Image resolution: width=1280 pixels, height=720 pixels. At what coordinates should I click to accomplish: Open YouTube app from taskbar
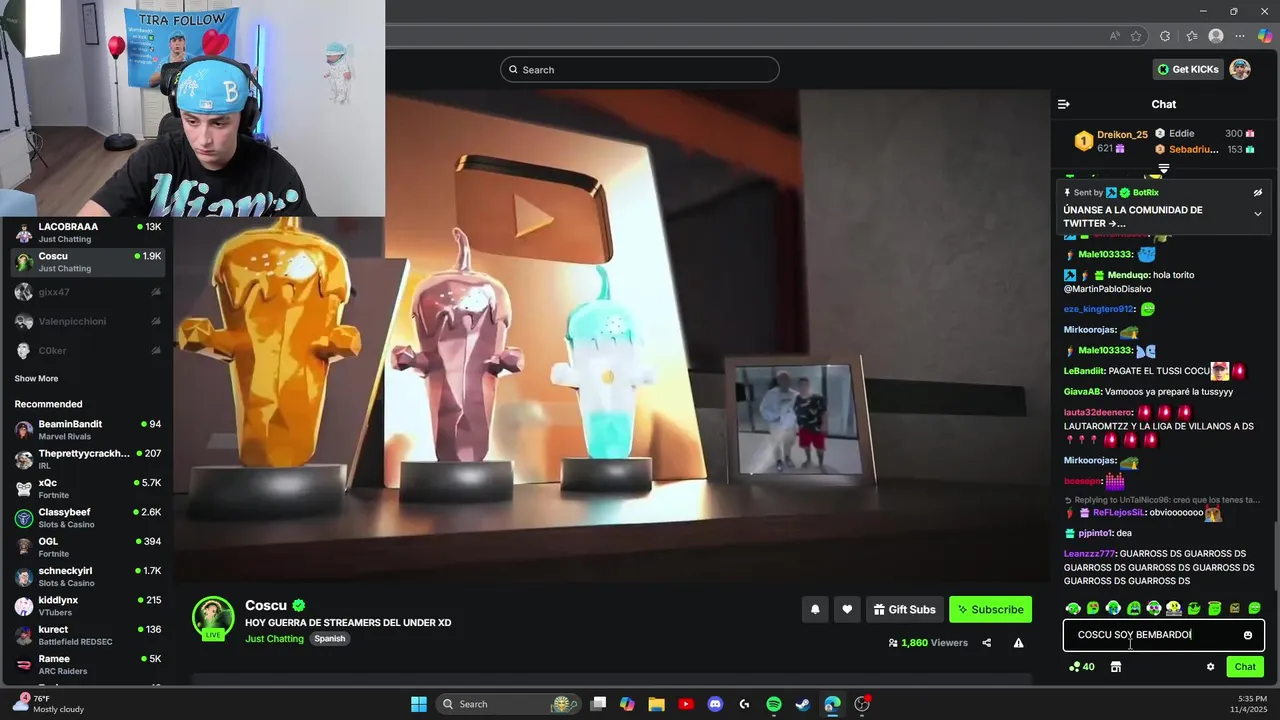pos(685,704)
